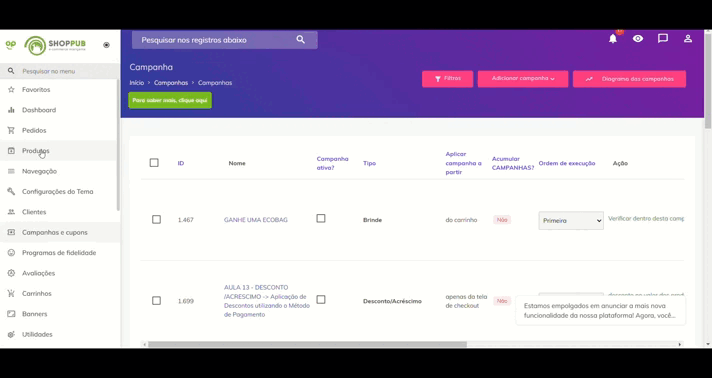This screenshot has height=378, width=712.
Task: Select row checkbox for campaign 1.699
Action: pos(156,301)
